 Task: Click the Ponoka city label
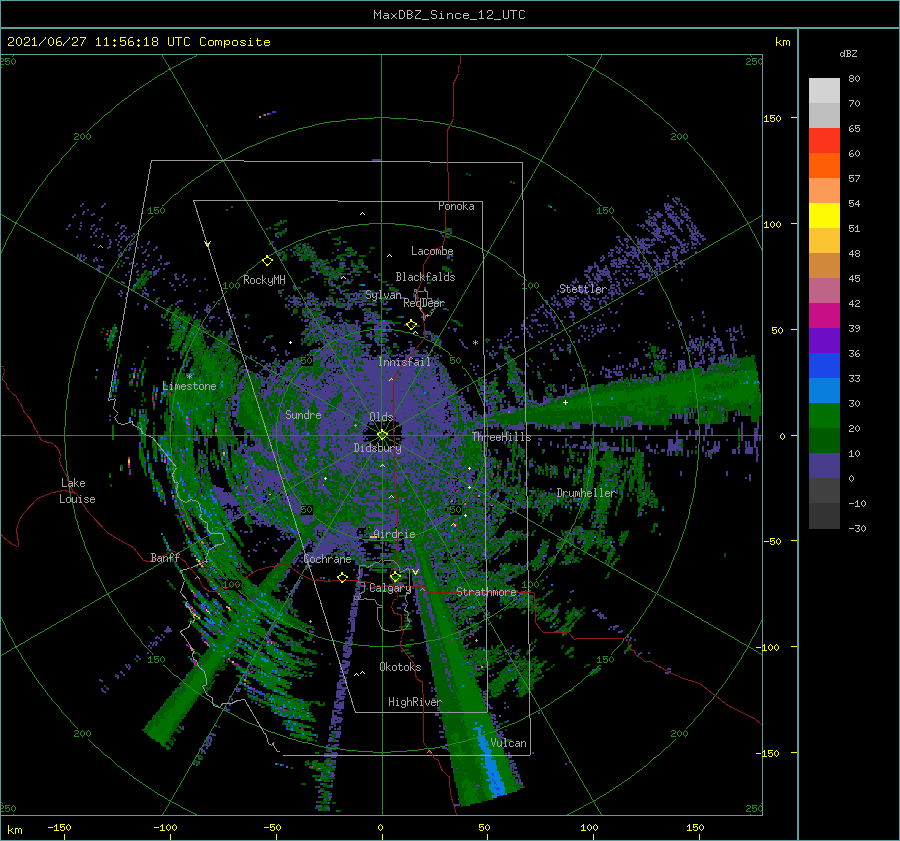tap(456, 206)
